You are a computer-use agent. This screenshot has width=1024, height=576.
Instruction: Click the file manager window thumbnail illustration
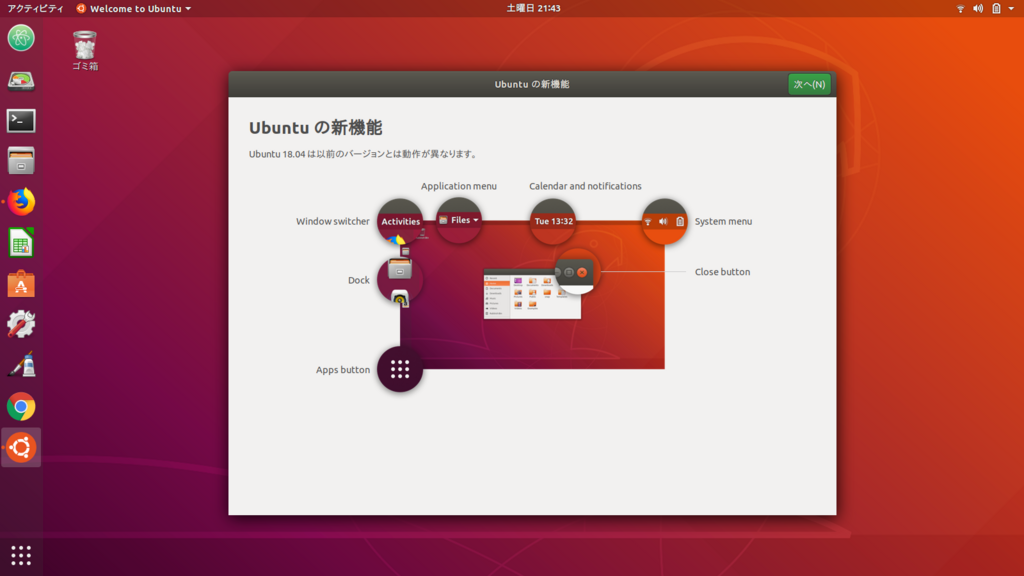tap(532, 294)
